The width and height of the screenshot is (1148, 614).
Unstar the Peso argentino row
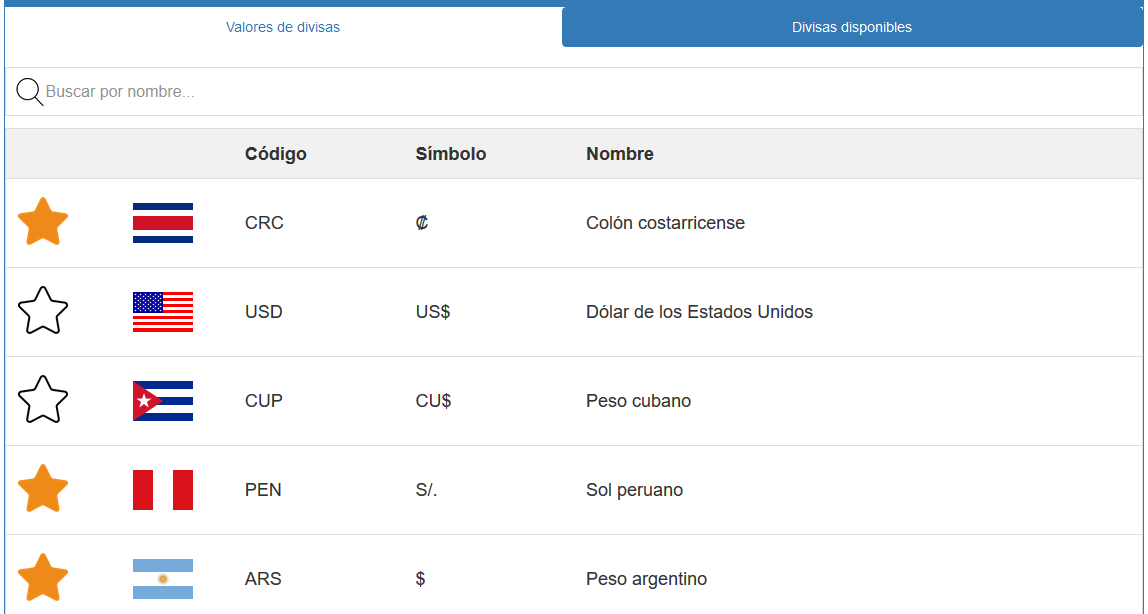pyautogui.click(x=44, y=578)
